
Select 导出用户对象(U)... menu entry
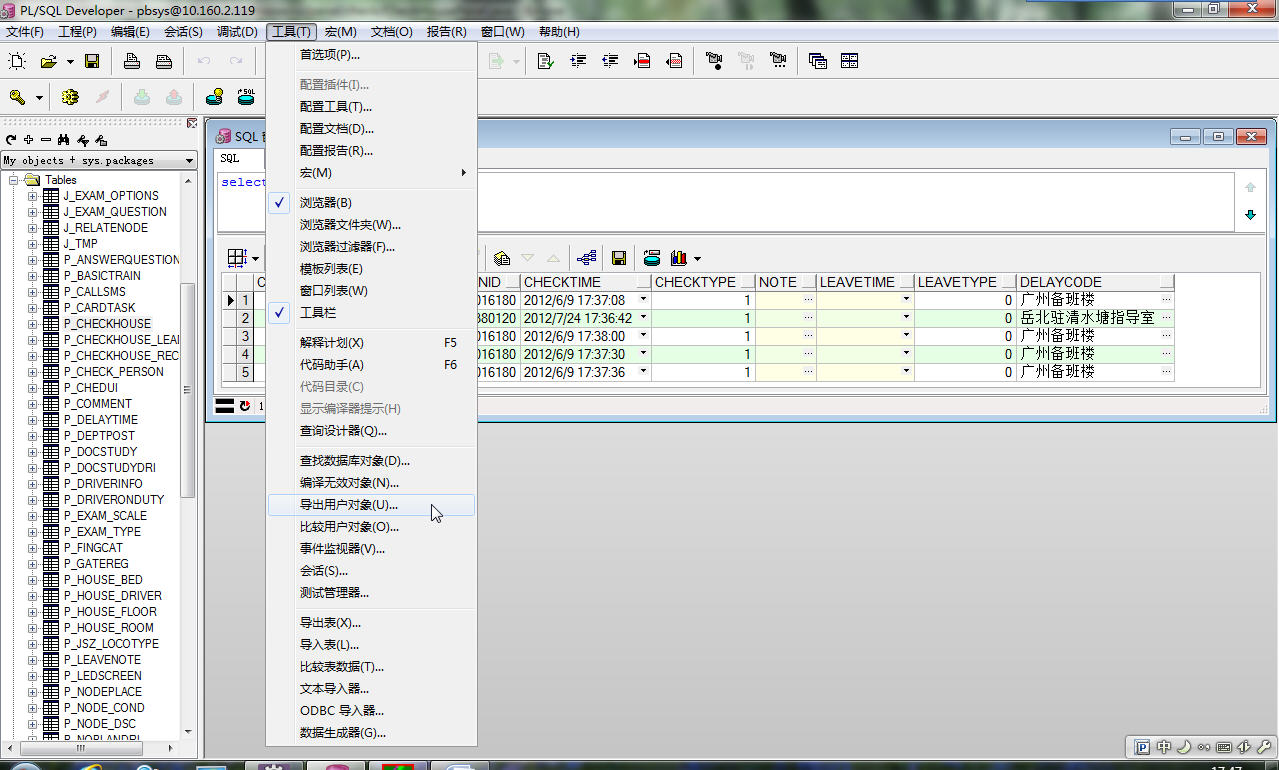(371, 505)
